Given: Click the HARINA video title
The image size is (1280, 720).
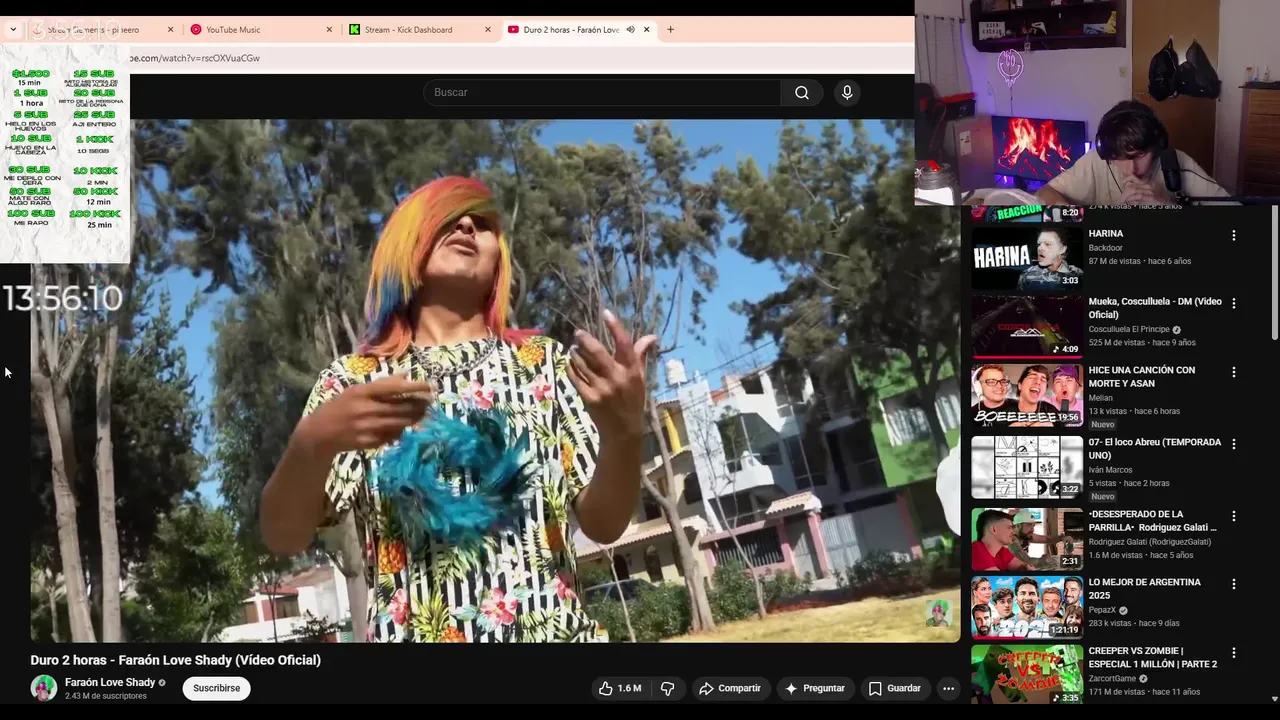Looking at the screenshot, I should 1106,234.
